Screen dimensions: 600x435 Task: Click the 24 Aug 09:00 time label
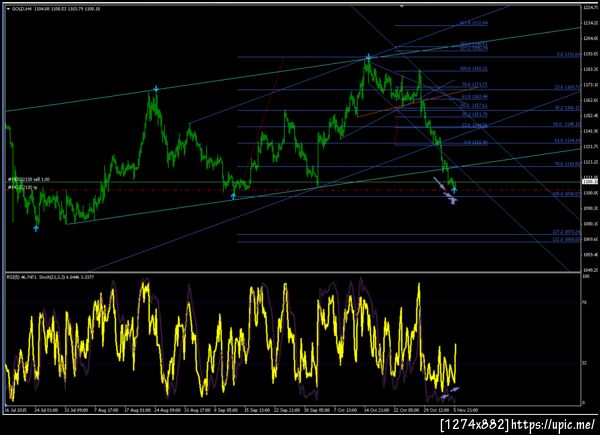click(x=167, y=410)
